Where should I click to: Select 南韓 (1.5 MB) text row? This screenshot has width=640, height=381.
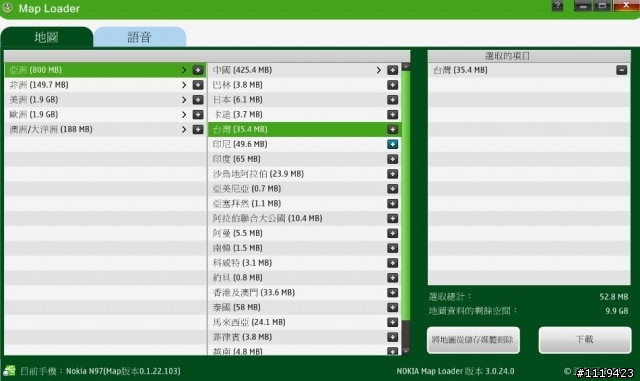238,248
